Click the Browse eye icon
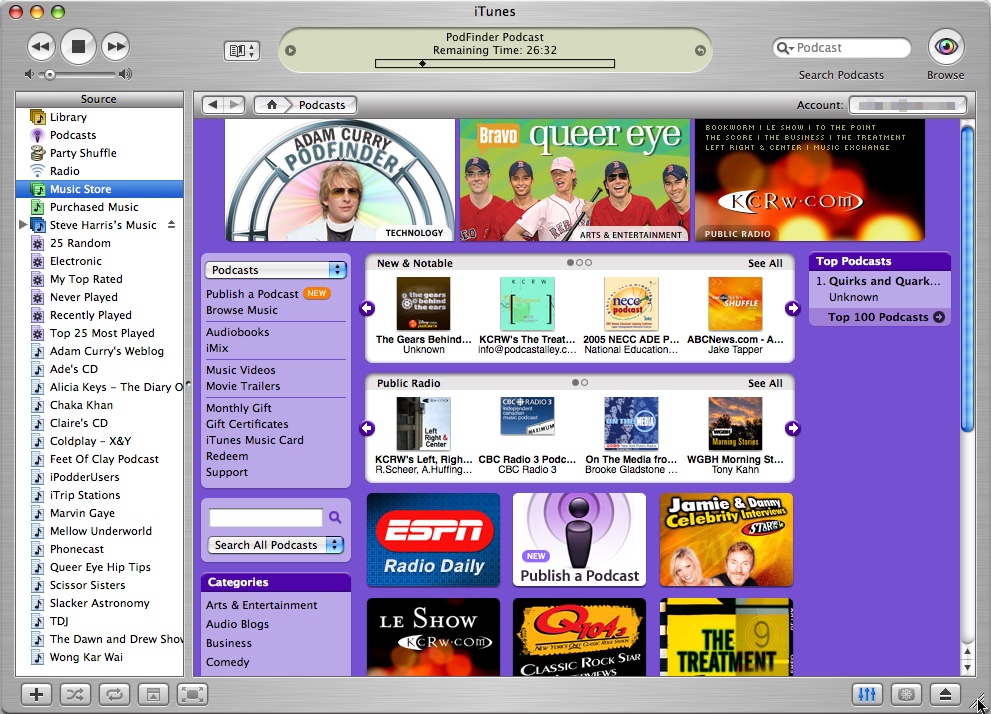This screenshot has width=991, height=714. 944,47
